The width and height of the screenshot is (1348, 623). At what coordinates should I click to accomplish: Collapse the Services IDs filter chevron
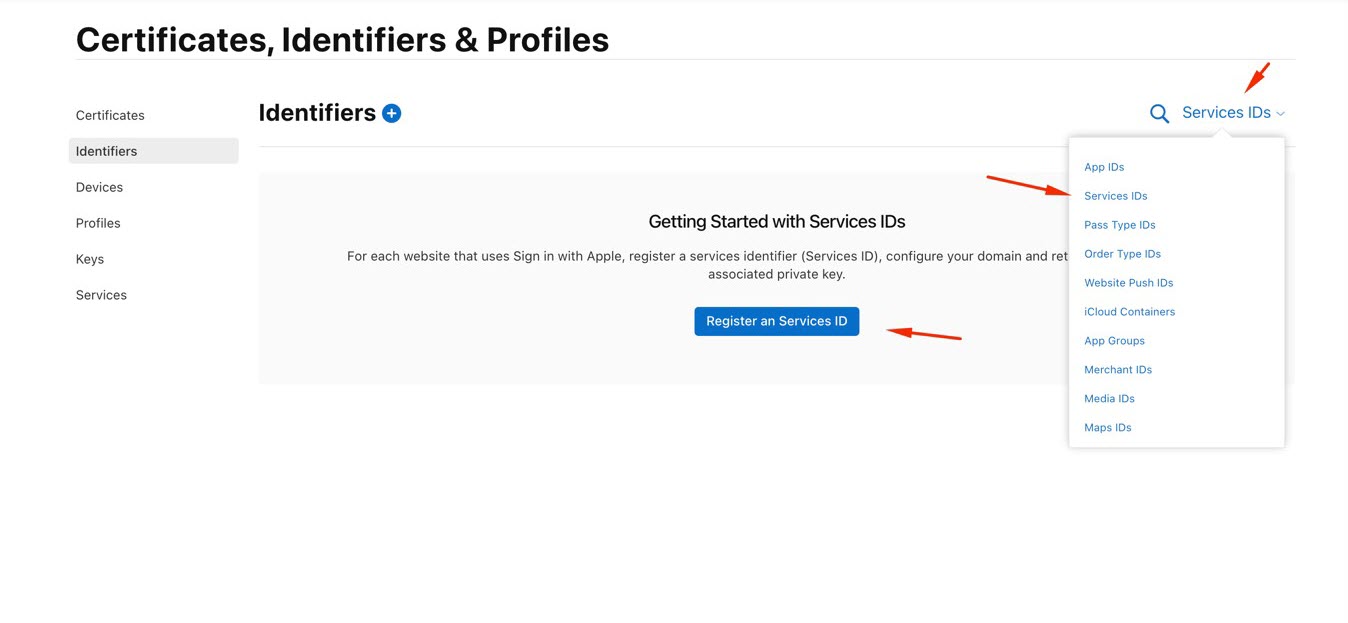1280,114
